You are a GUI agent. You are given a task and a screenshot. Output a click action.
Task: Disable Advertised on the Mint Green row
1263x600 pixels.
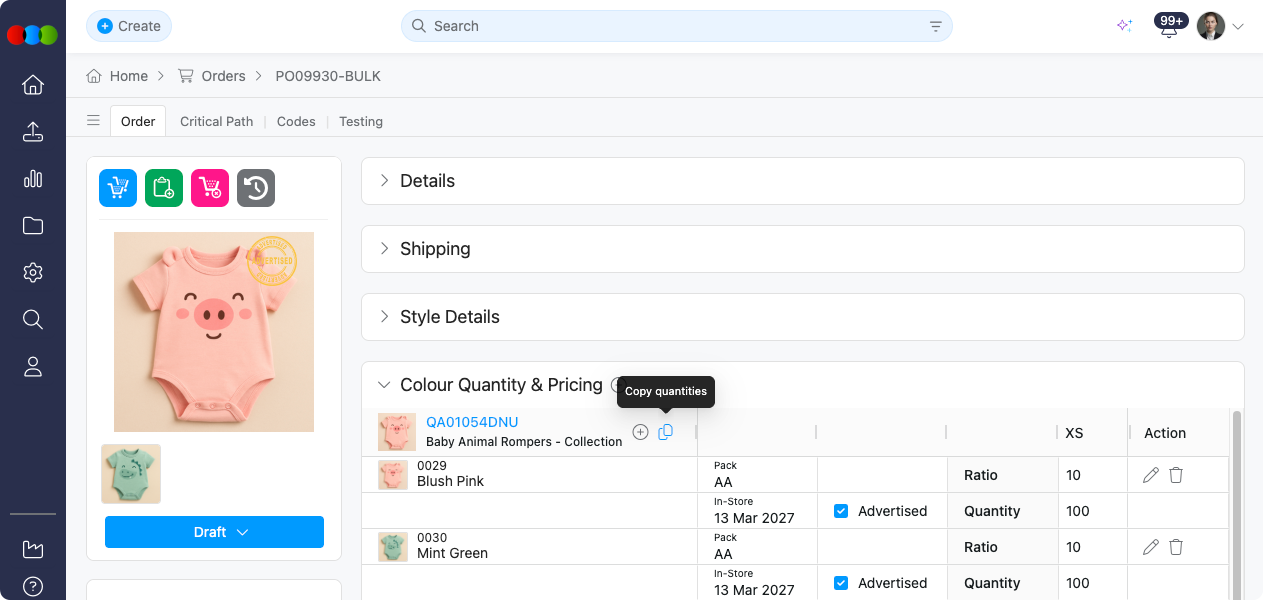click(841, 583)
